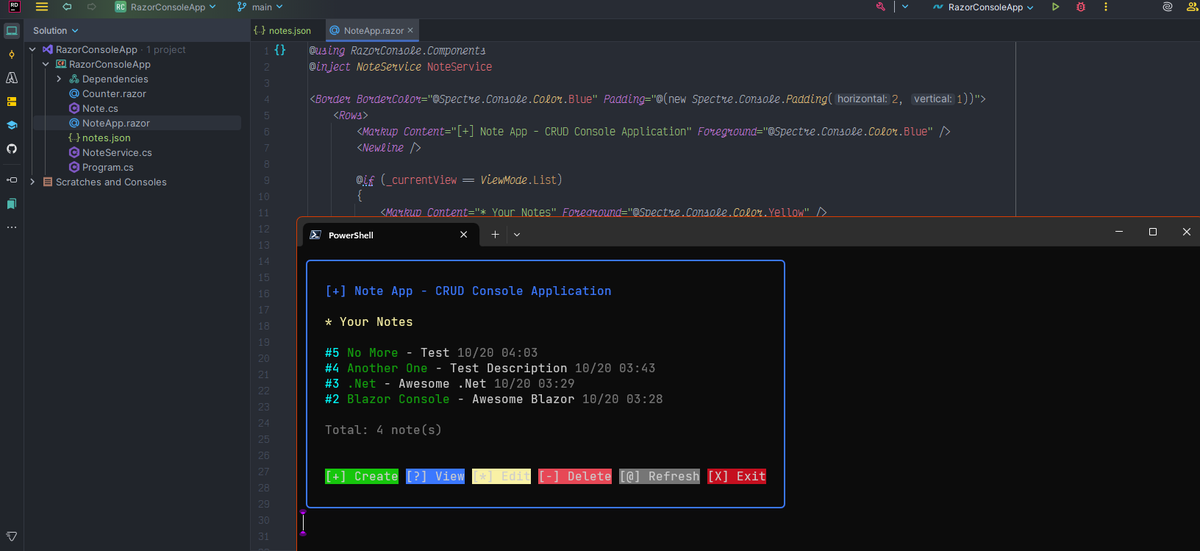Open the Rider main hamburger menu
1200x551 pixels.
[42, 7]
